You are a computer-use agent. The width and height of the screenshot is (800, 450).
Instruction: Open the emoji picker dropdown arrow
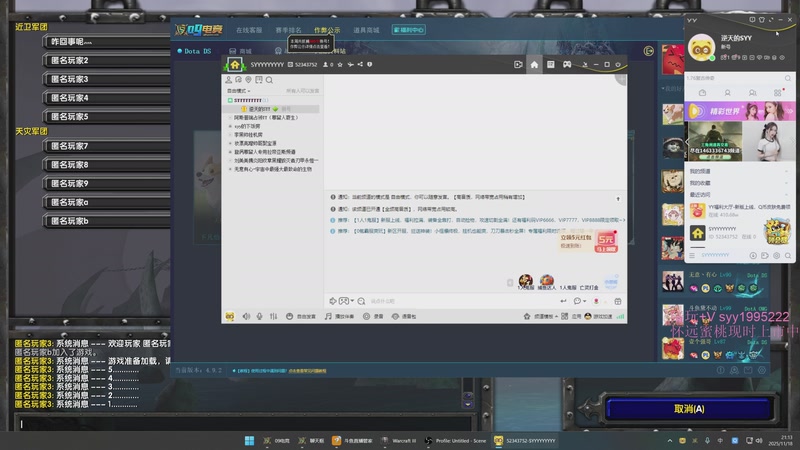click(x=352, y=301)
